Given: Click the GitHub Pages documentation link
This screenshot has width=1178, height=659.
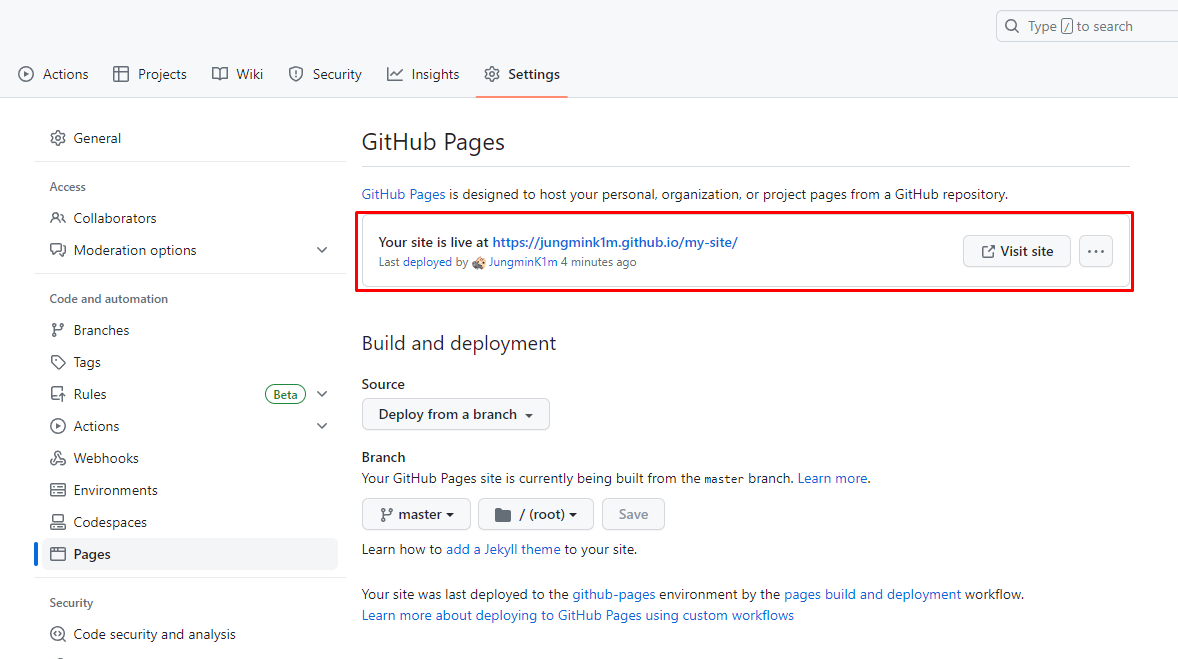Looking at the screenshot, I should coord(403,194).
